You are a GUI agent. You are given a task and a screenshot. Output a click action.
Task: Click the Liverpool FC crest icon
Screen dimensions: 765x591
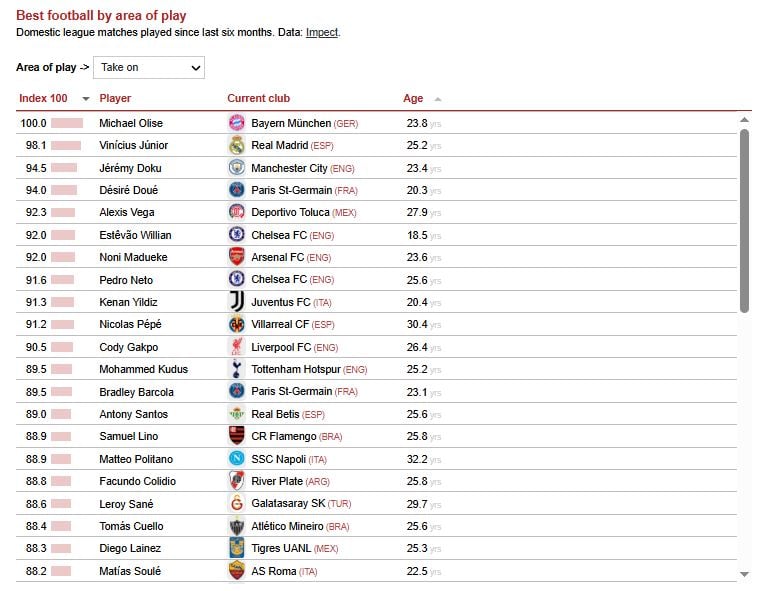(x=237, y=347)
